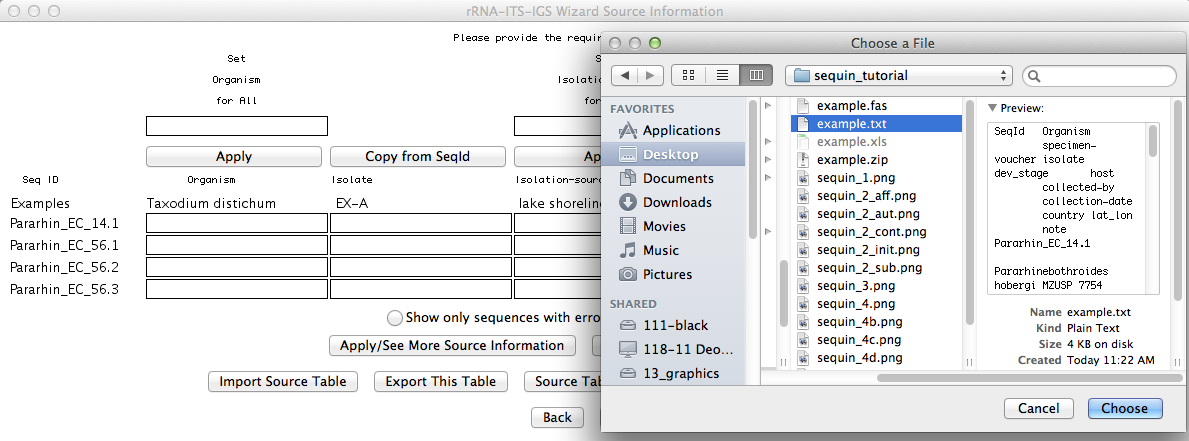This screenshot has width=1189, height=441.
Task: Select shared device 13_graphics
Action: 670,373
